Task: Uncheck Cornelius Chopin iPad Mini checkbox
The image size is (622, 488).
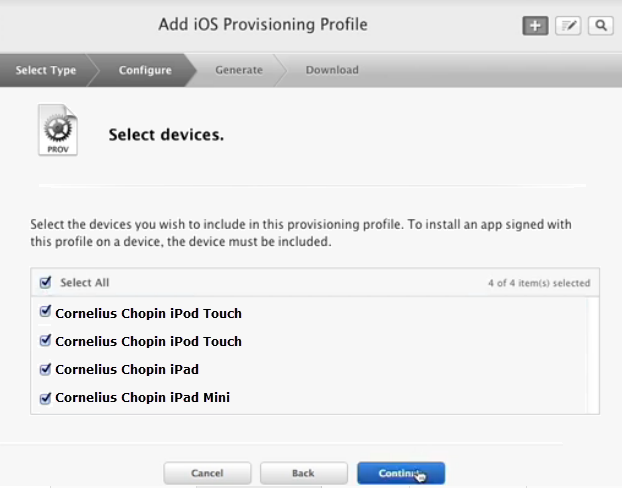Action: (45, 398)
